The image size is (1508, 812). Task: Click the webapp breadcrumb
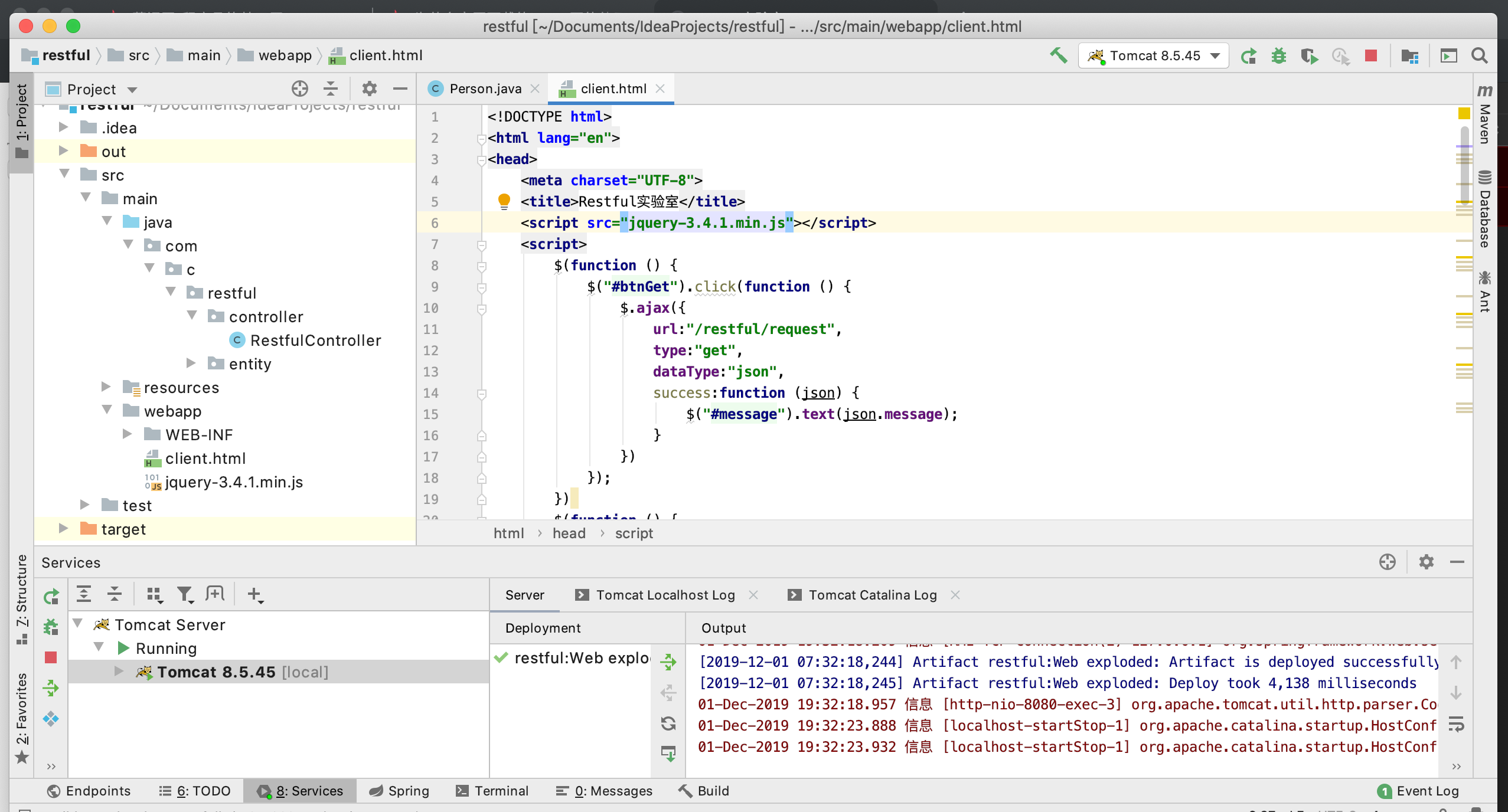click(275, 55)
